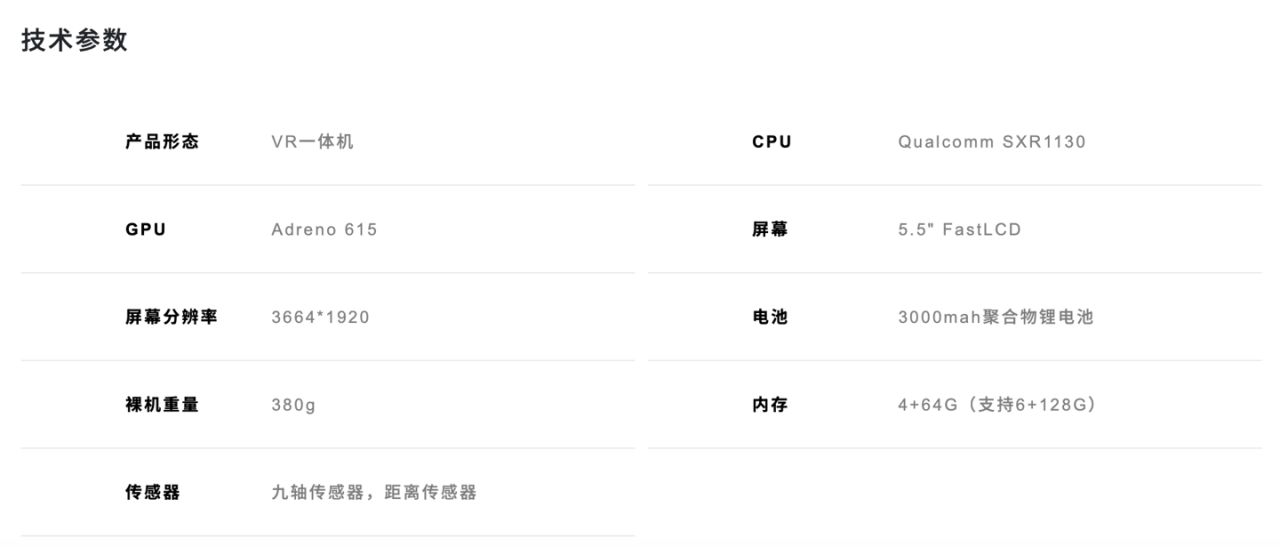Click the Qualcomm SXR1130 value
Screen dimensions: 1280x547
tap(991, 142)
